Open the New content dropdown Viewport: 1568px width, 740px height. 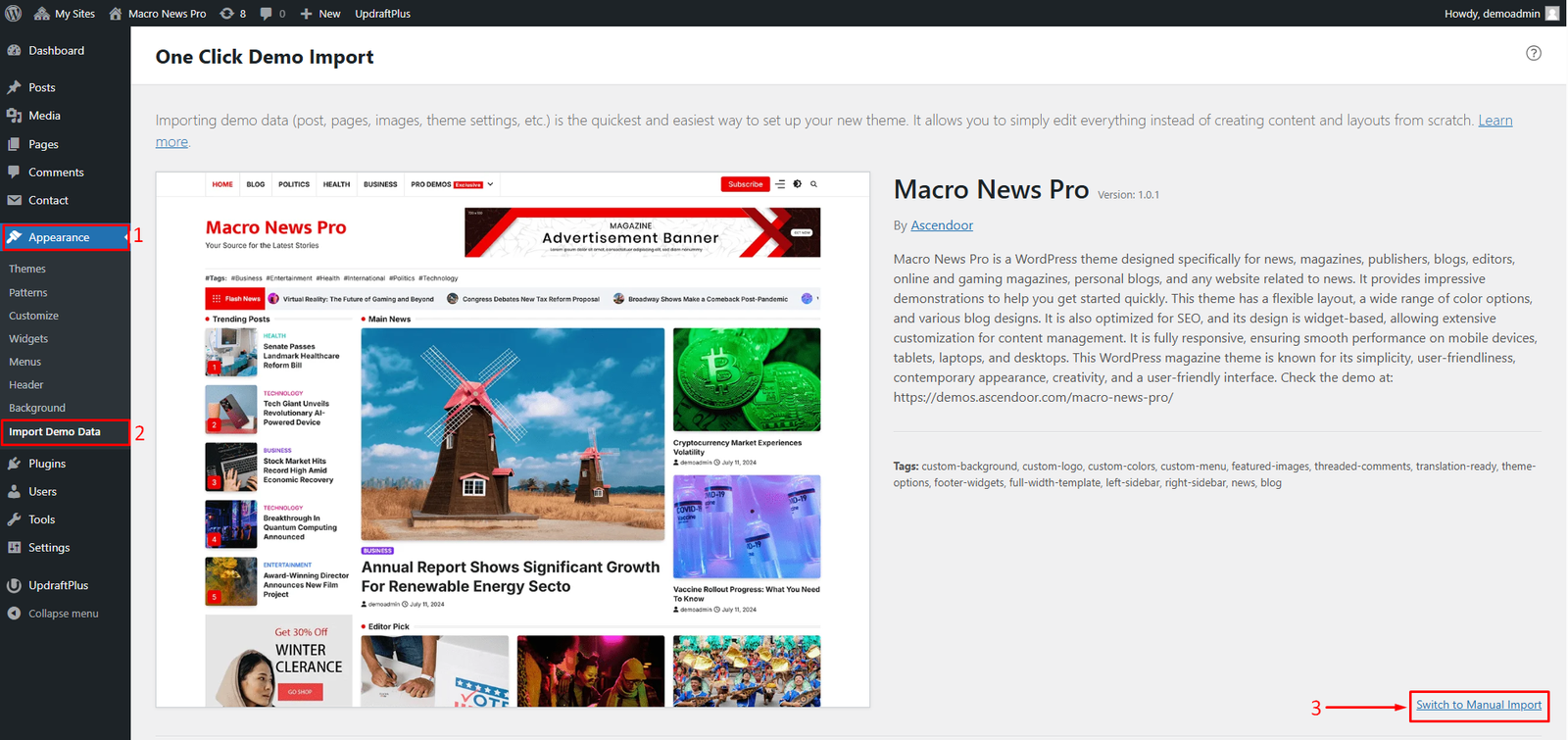tap(320, 14)
